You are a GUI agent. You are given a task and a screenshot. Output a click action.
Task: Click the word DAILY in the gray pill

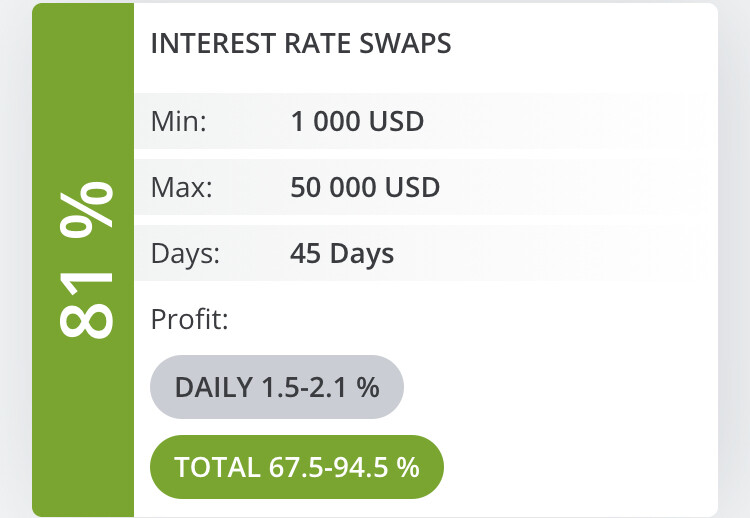[214, 387]
